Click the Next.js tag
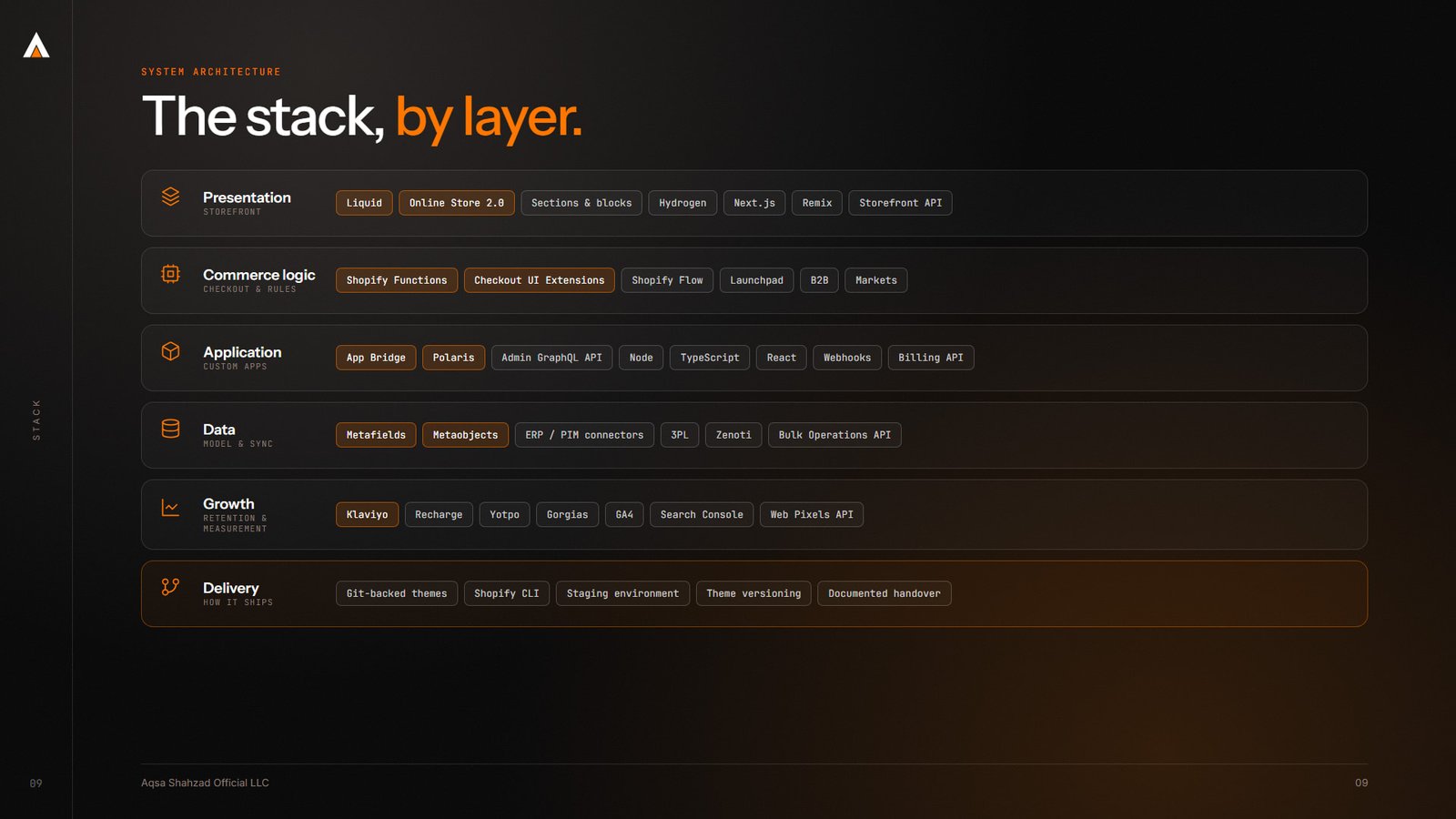 (754, 203)
